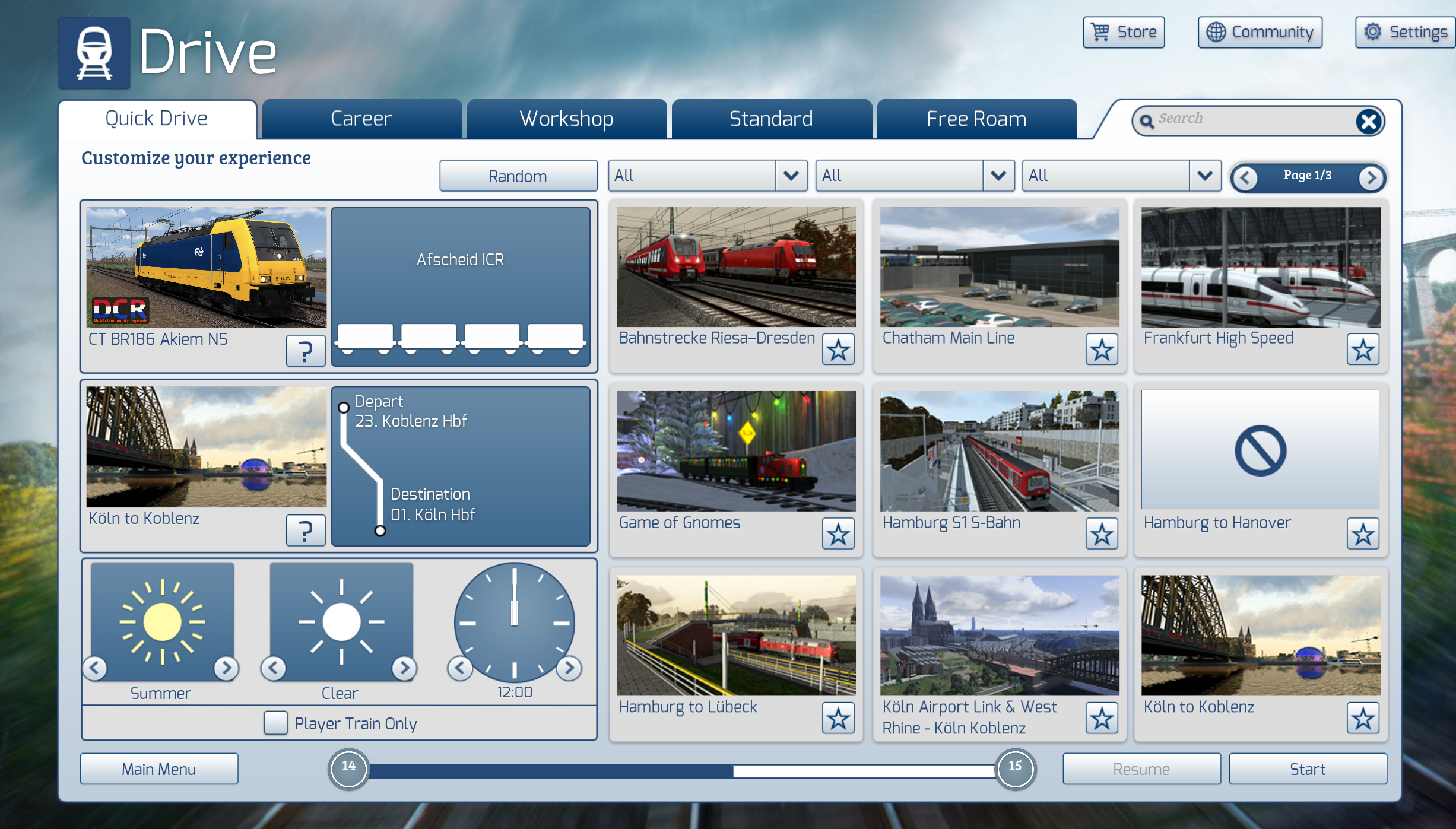This screenshot has width=1456, height=829.
Task: Favorite Frankfurt High Speed star
Action: 1363,350
